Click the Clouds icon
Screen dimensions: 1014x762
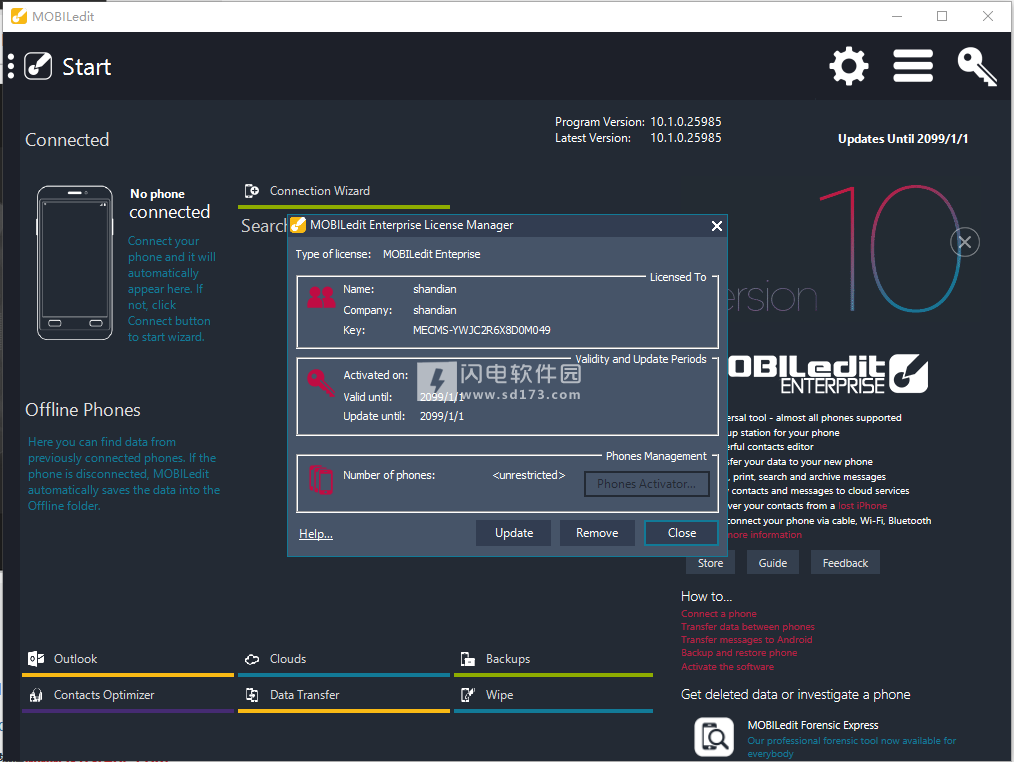click(x=252, y=659)
